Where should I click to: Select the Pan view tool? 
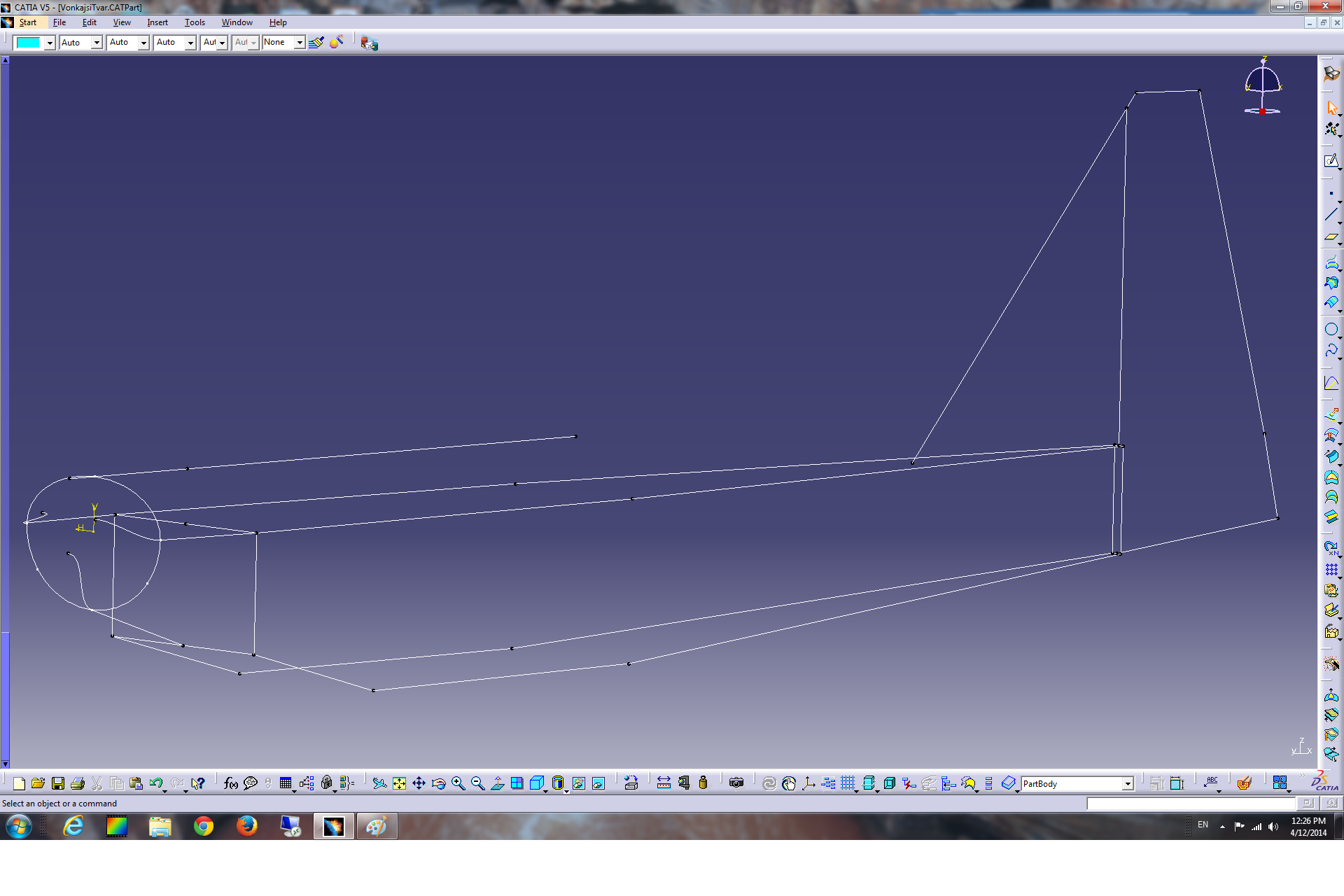tap(419, 783)
